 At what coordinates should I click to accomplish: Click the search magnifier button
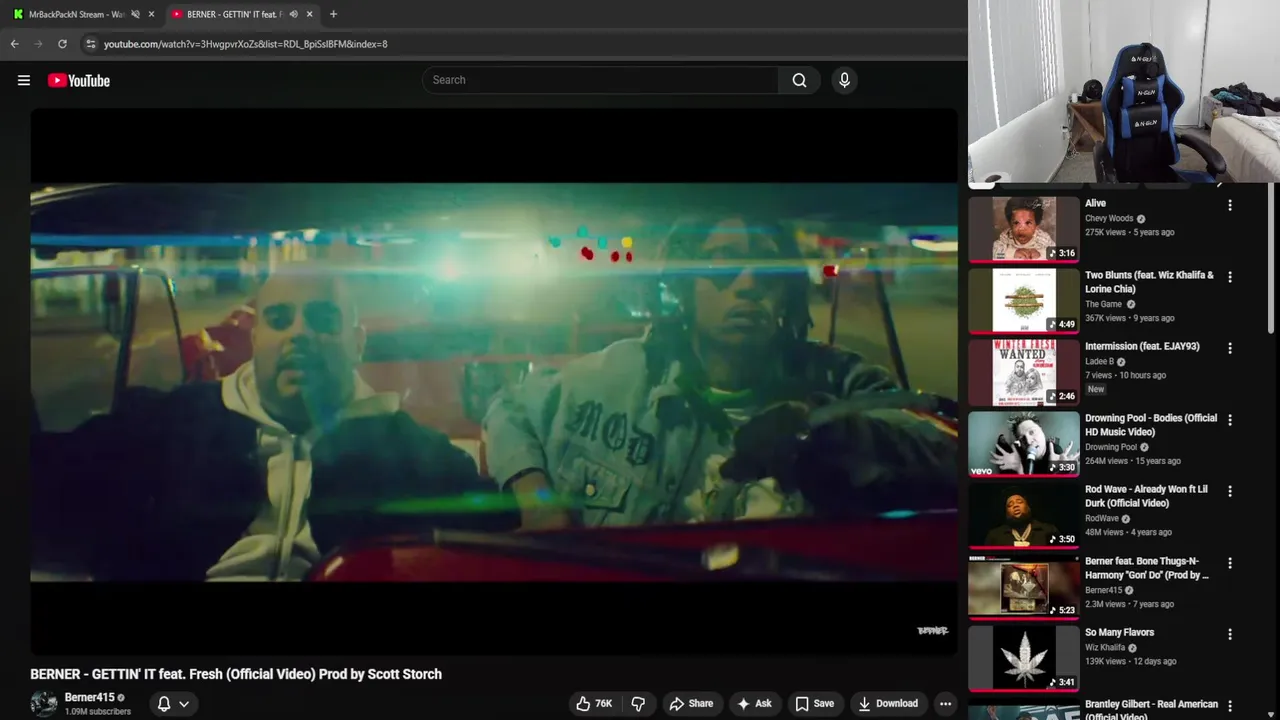click(799, 80)
